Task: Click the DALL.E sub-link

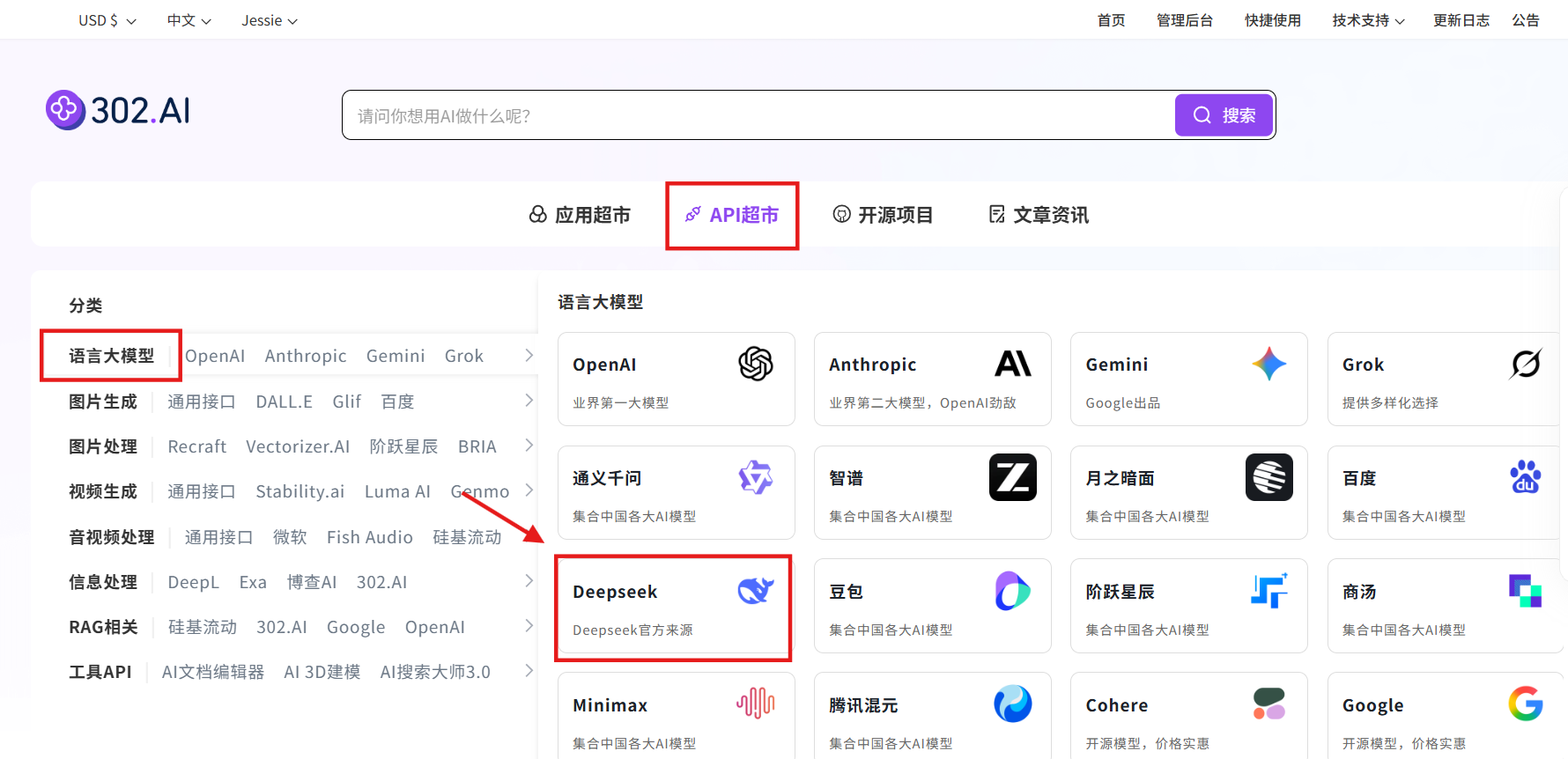Action: tap(284, 402)
